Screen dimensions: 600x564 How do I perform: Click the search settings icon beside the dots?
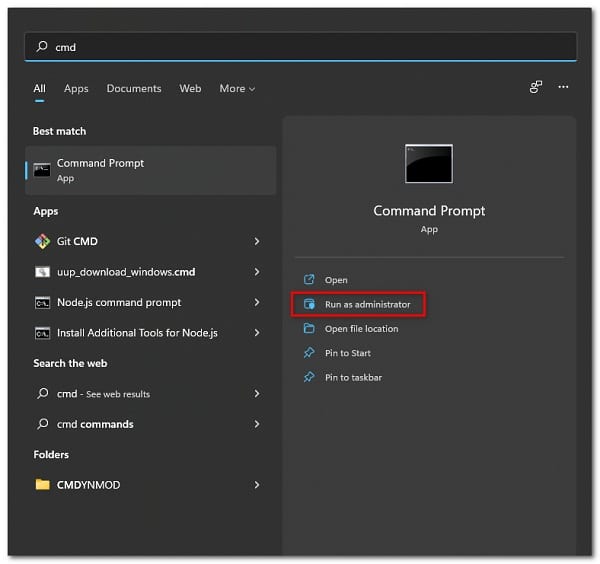(x=536, y=88)
